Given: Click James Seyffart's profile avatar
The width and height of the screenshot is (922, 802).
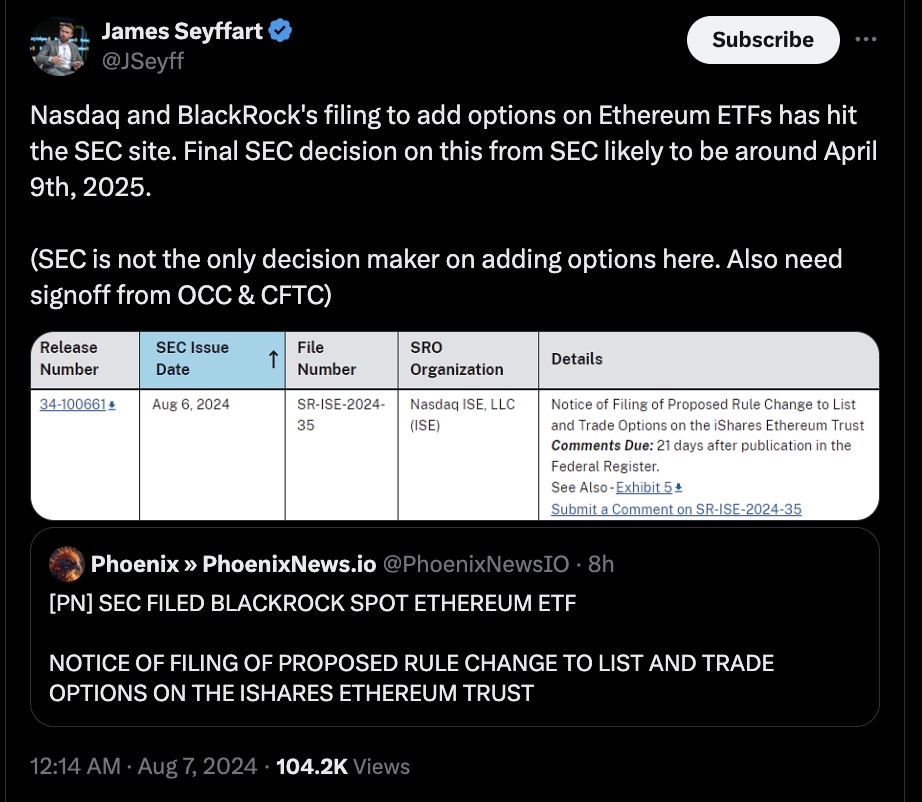Looking at the screenshot, I should pos(62,46).
